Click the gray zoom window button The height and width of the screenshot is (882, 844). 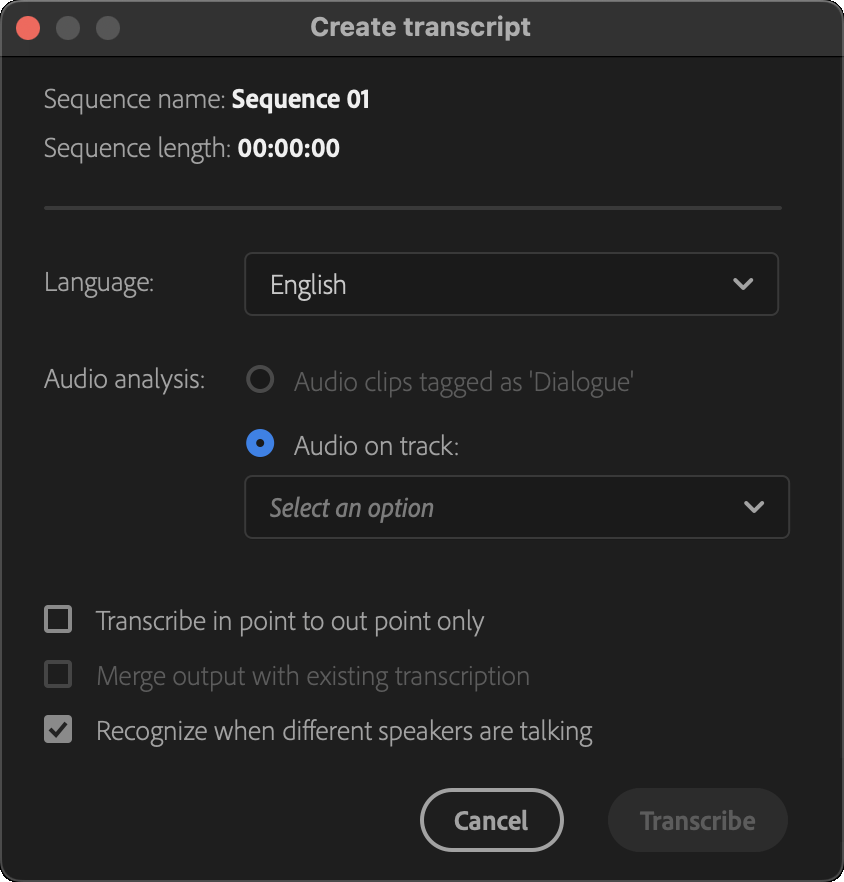(107, 28)
